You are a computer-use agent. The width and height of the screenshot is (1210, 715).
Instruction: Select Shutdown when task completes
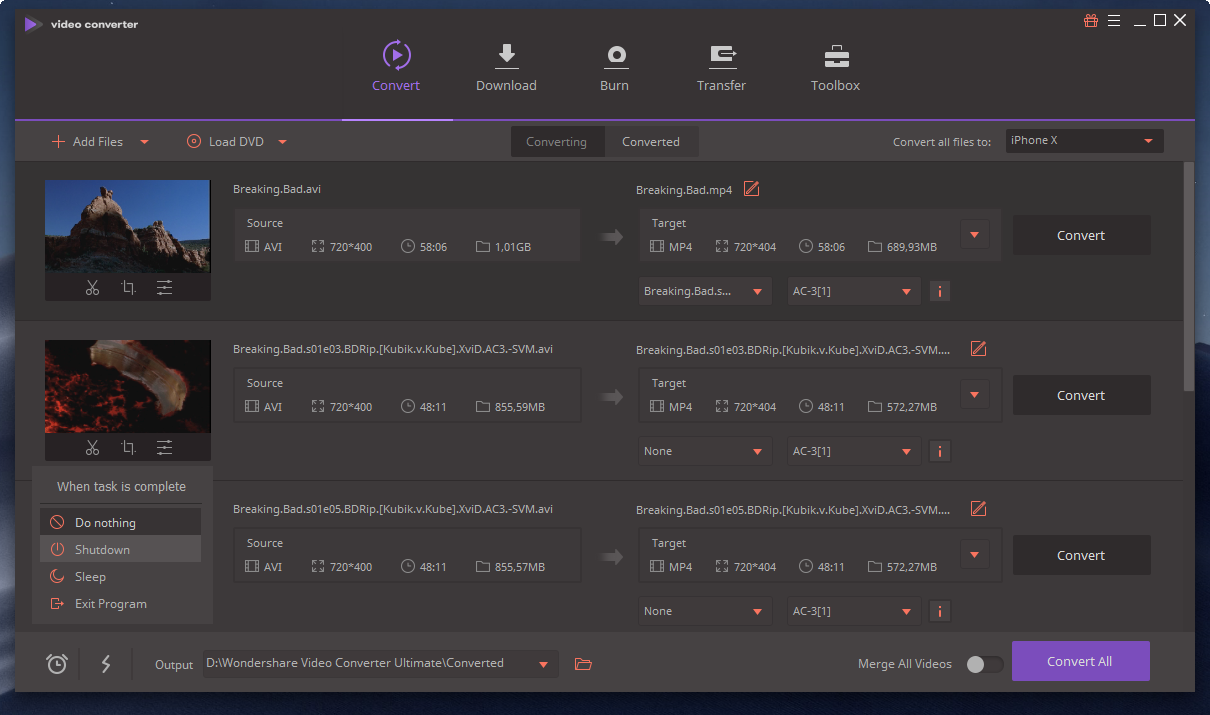pos(120,549)
